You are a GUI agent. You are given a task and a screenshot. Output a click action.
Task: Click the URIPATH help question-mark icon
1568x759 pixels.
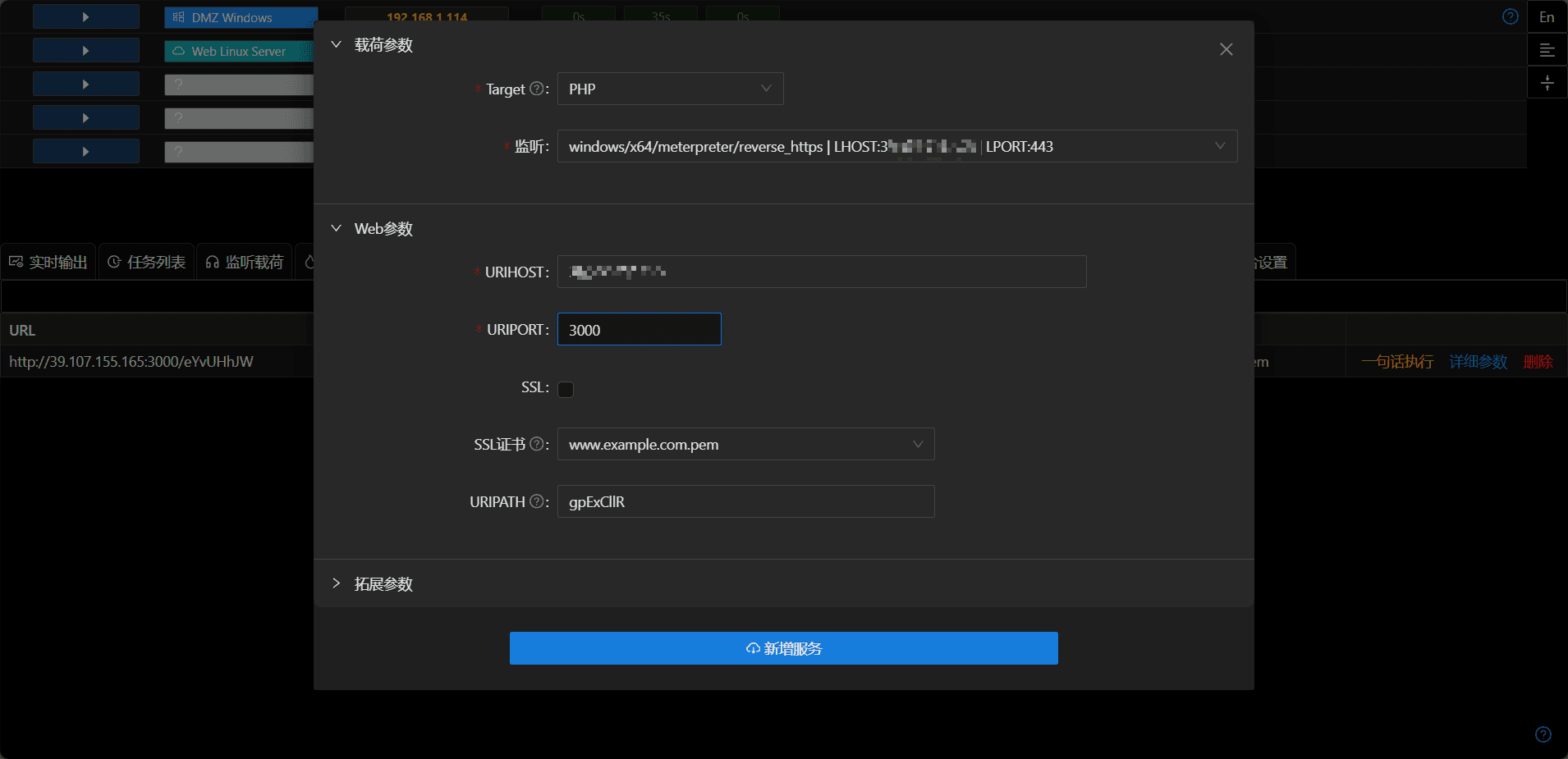[x=536, y=501]
